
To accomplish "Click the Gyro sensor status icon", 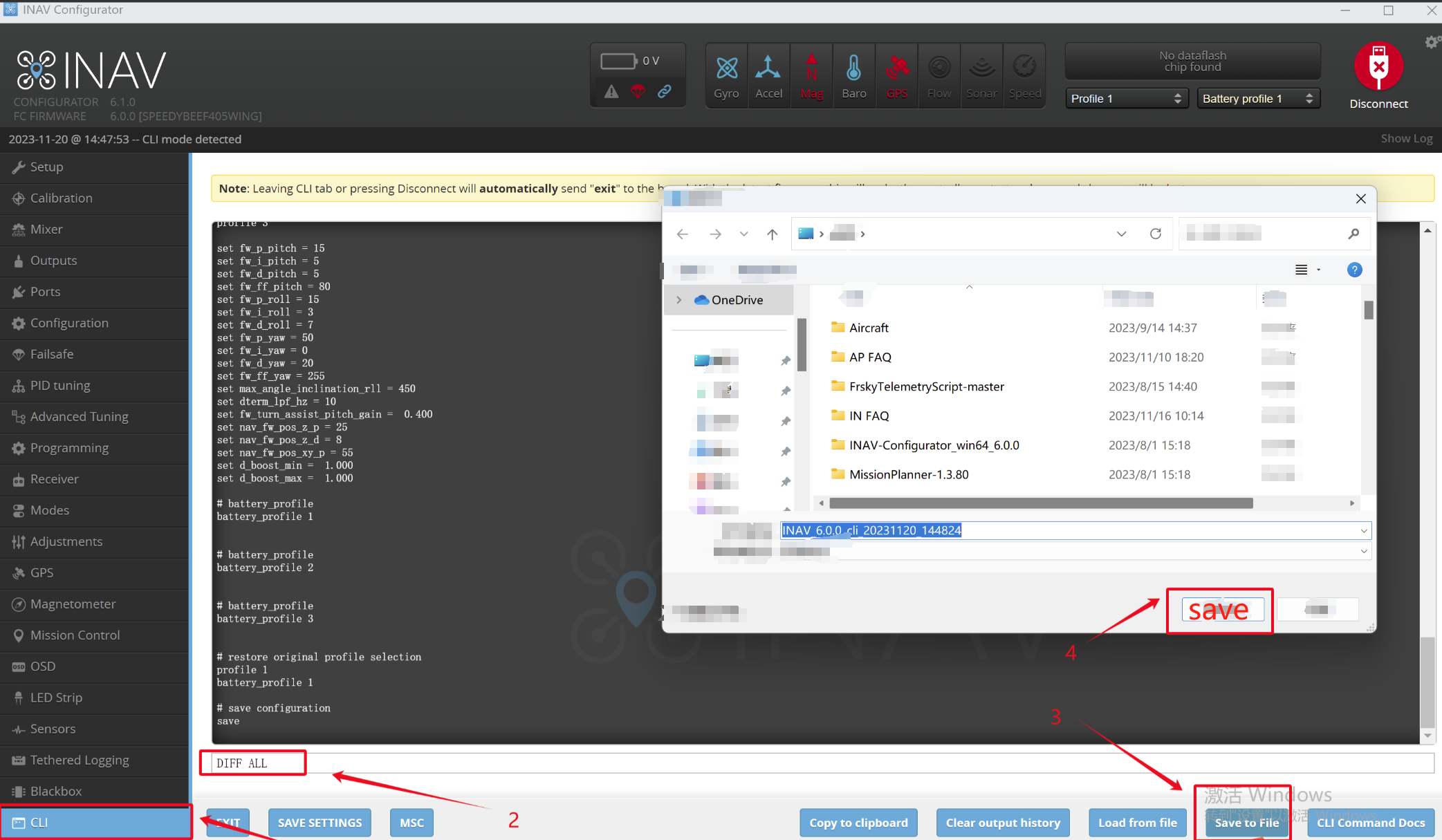I will tap(726, 76).
